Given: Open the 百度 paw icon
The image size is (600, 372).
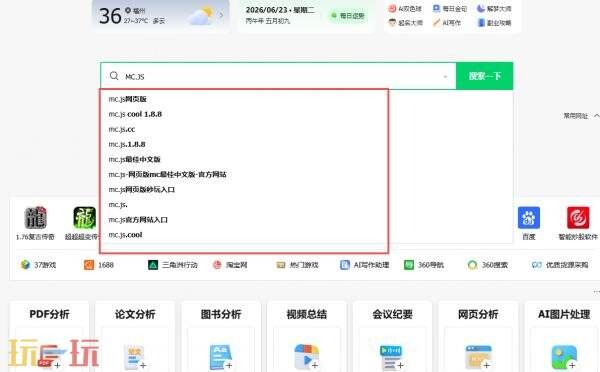Looking at the screenshot, I should pyautogui.click(x=529, y=217).
